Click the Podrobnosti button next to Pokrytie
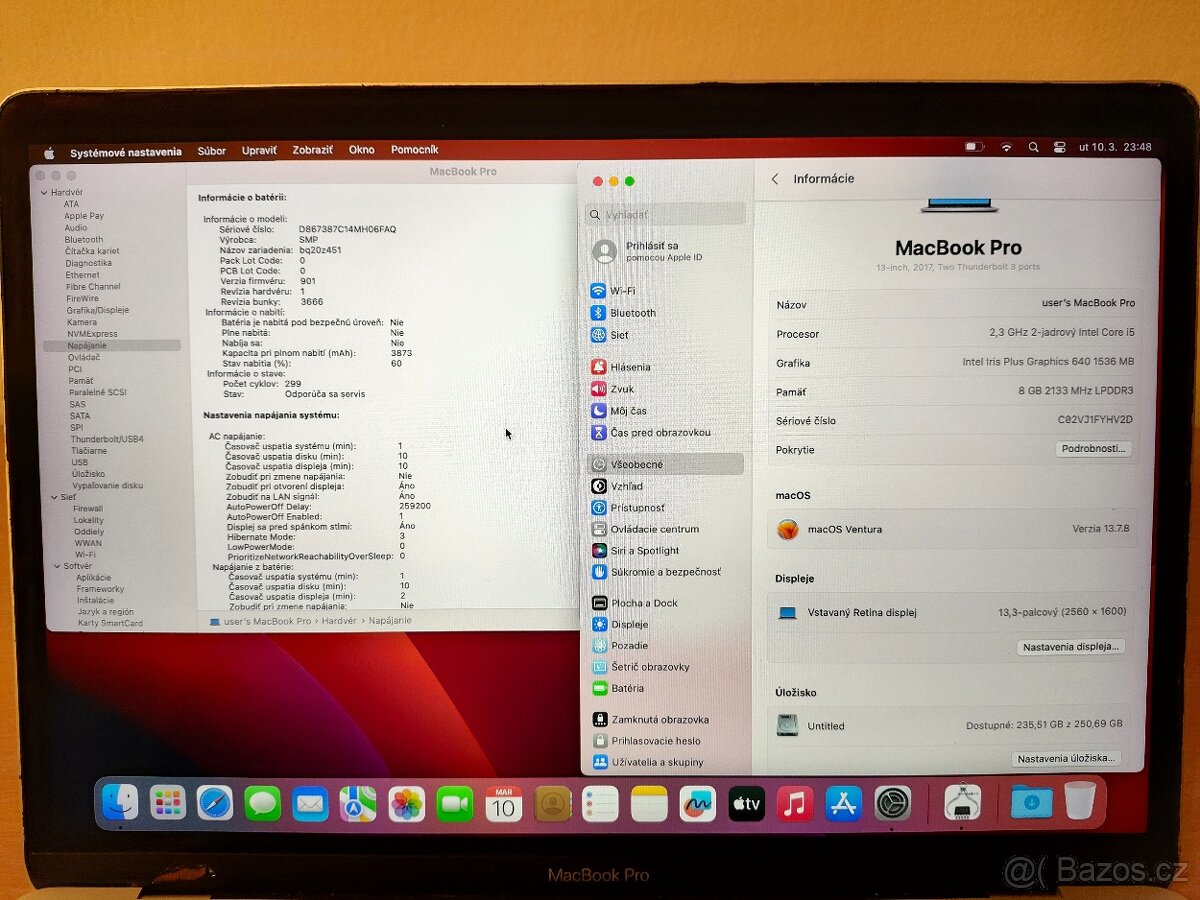The image size is (1200, 900). (1092, 449)
